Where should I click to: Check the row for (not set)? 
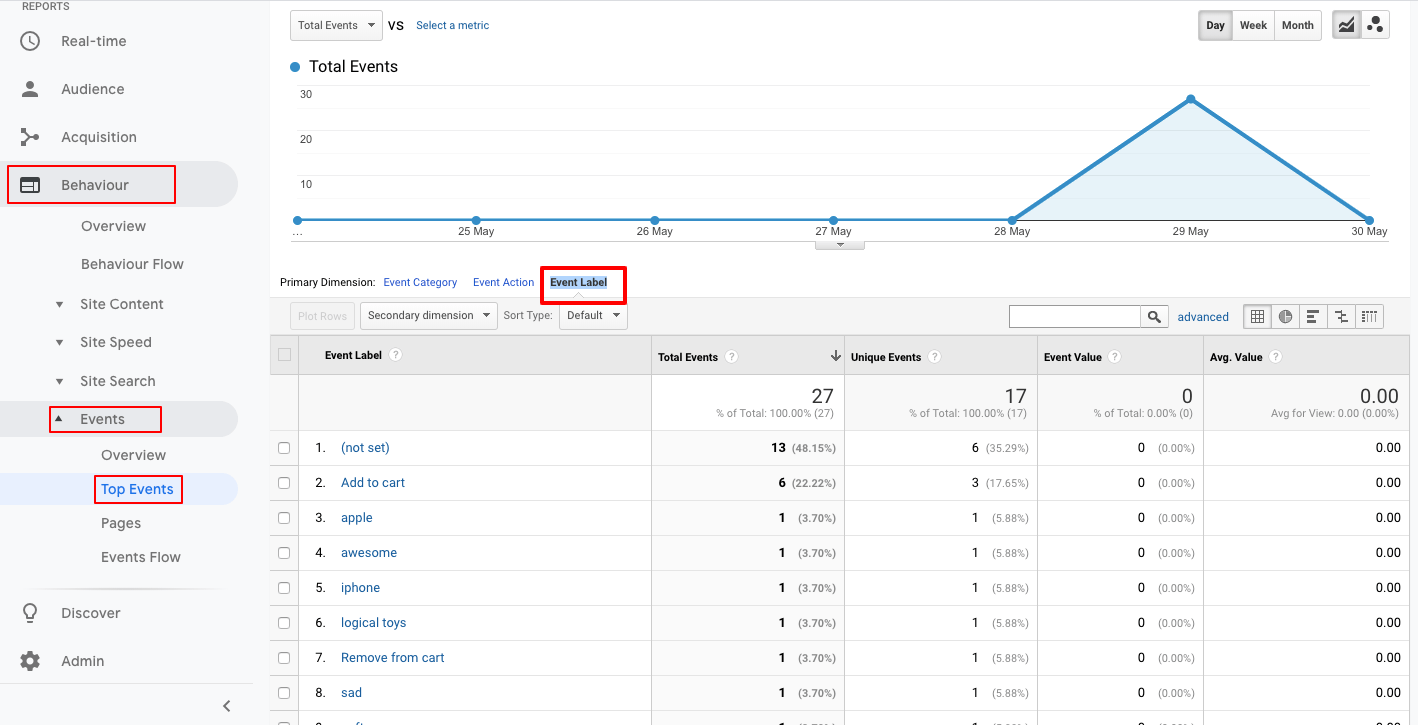(284, 447)
